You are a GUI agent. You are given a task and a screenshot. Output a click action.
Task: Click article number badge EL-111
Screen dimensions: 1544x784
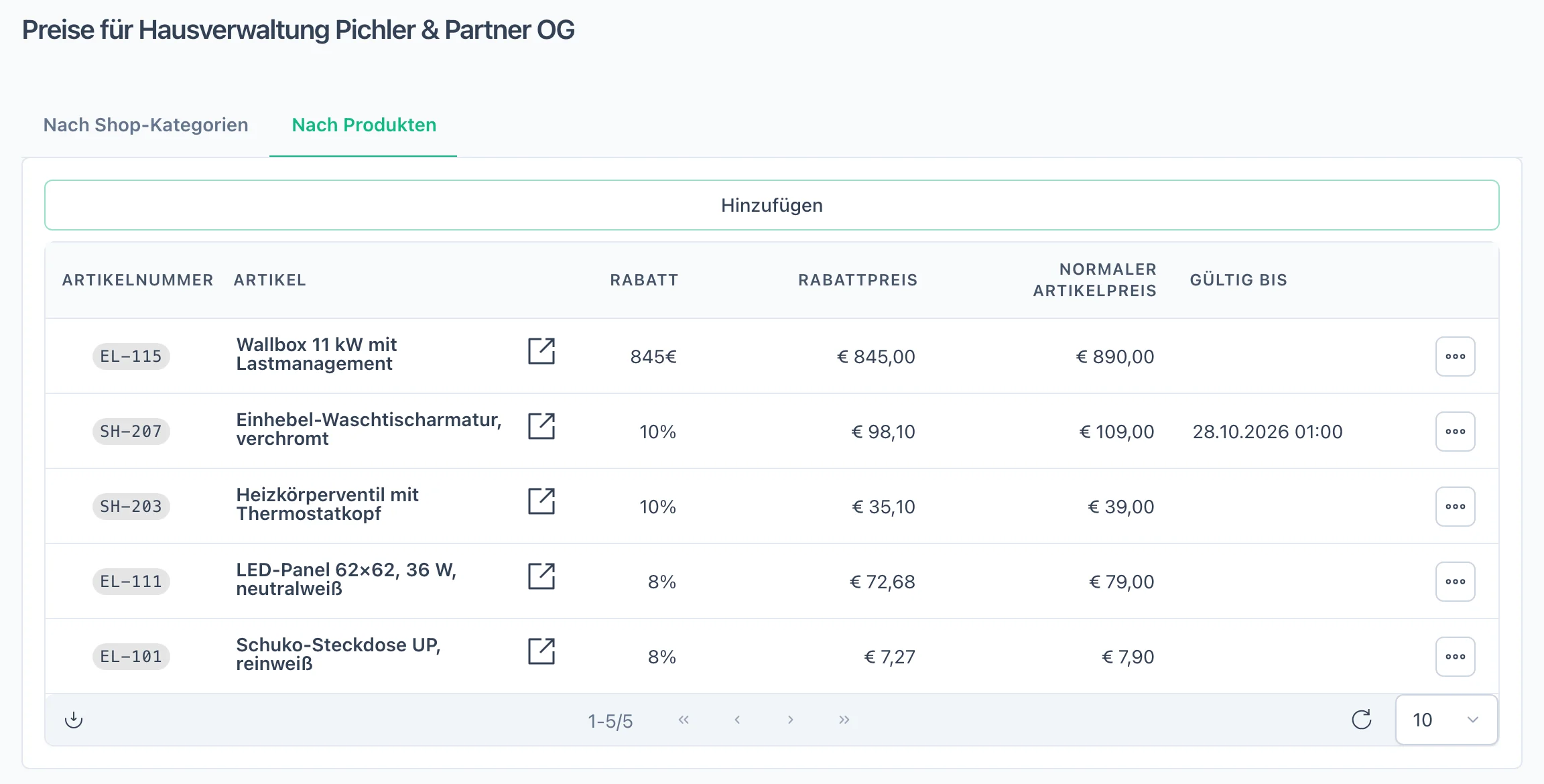click(131, 582)
